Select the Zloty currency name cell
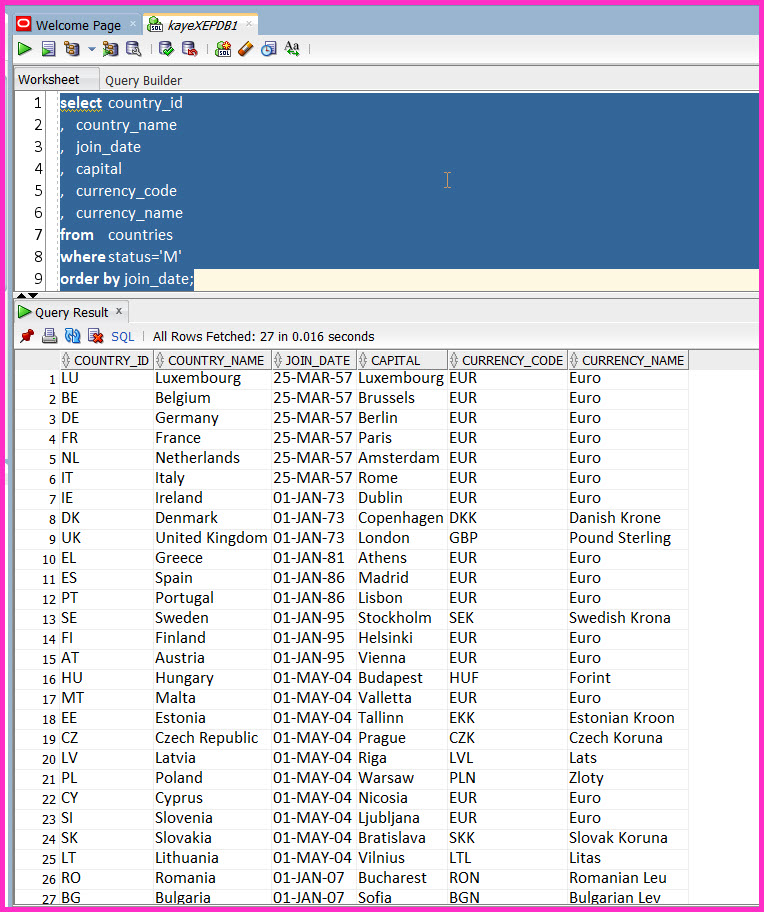 click(628, 778)
